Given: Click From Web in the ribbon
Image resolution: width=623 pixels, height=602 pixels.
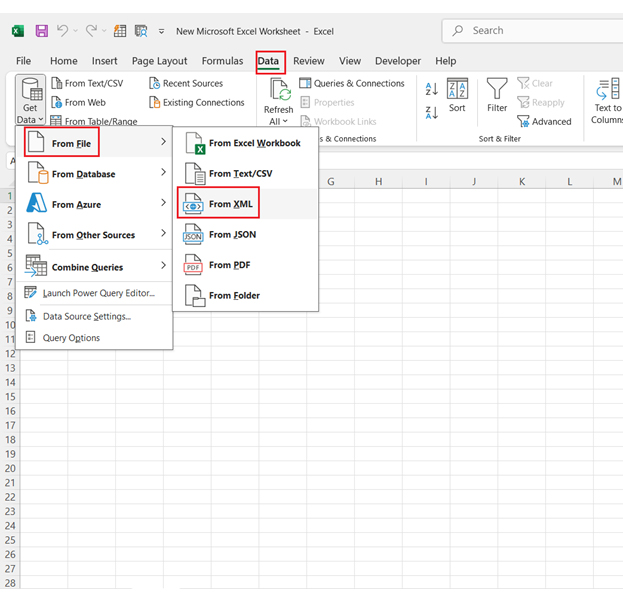Looking at the screenshot, I should pyautogui.click(x=79, y=102).
